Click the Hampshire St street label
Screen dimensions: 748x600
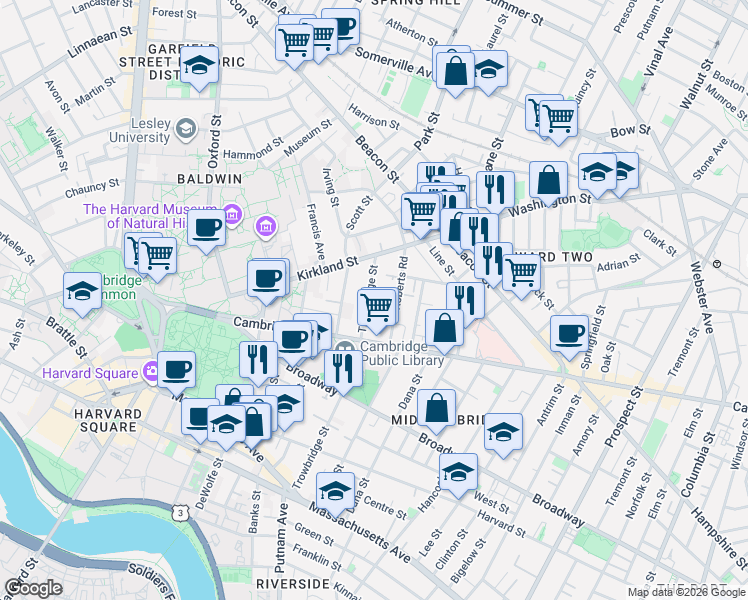[720, 539]
